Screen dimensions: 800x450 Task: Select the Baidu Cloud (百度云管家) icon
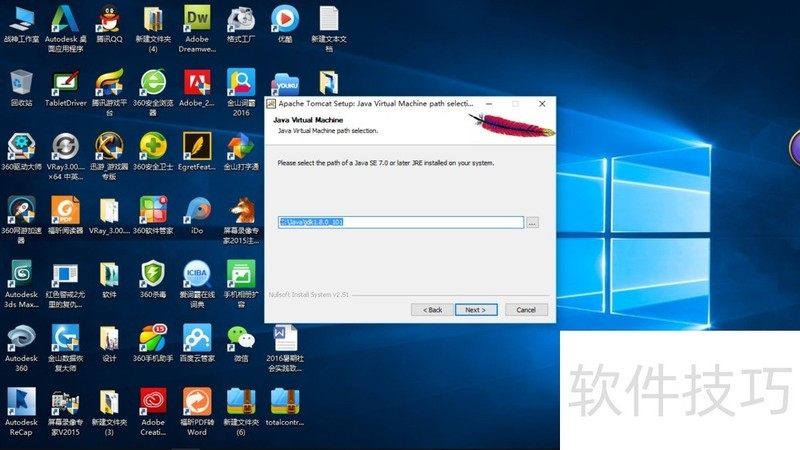point(197,338)
